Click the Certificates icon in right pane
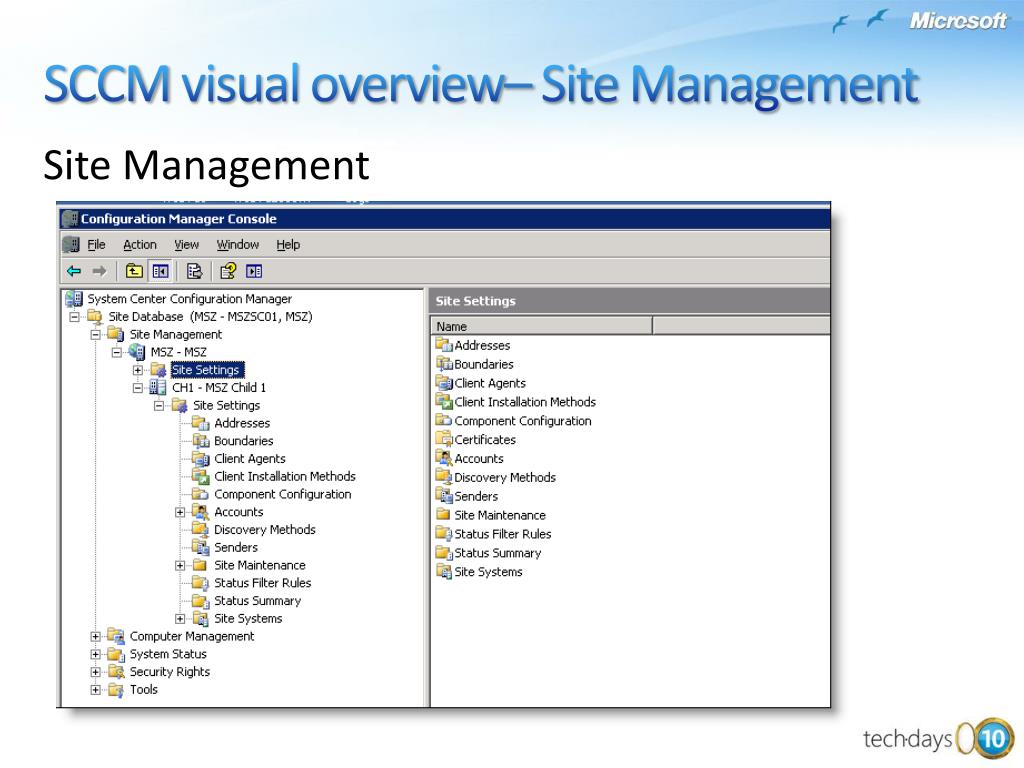Viewport: 1024px width, 768px height. coord(444,440)
